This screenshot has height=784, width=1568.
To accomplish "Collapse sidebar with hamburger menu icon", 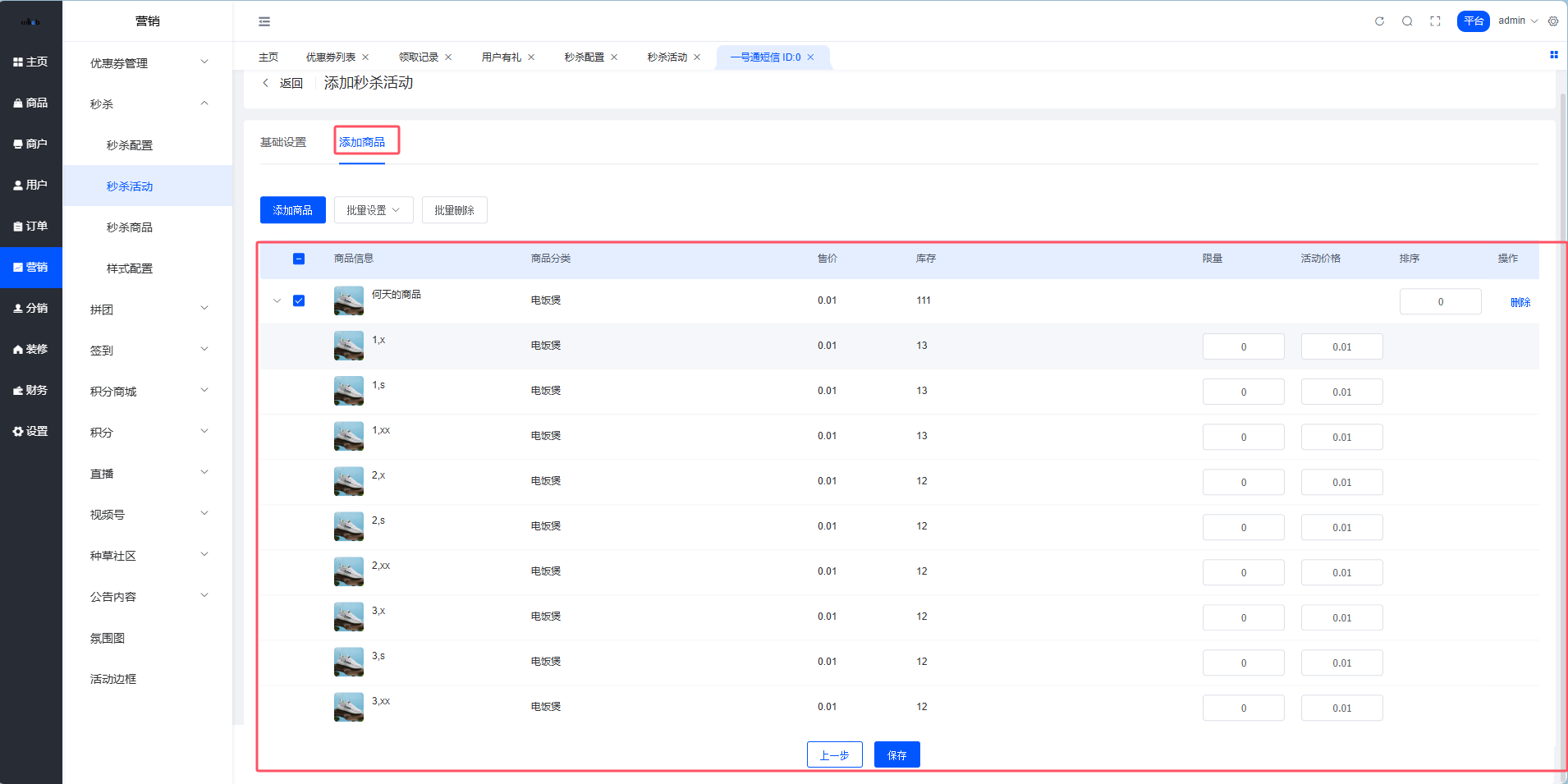I will 264,21.
